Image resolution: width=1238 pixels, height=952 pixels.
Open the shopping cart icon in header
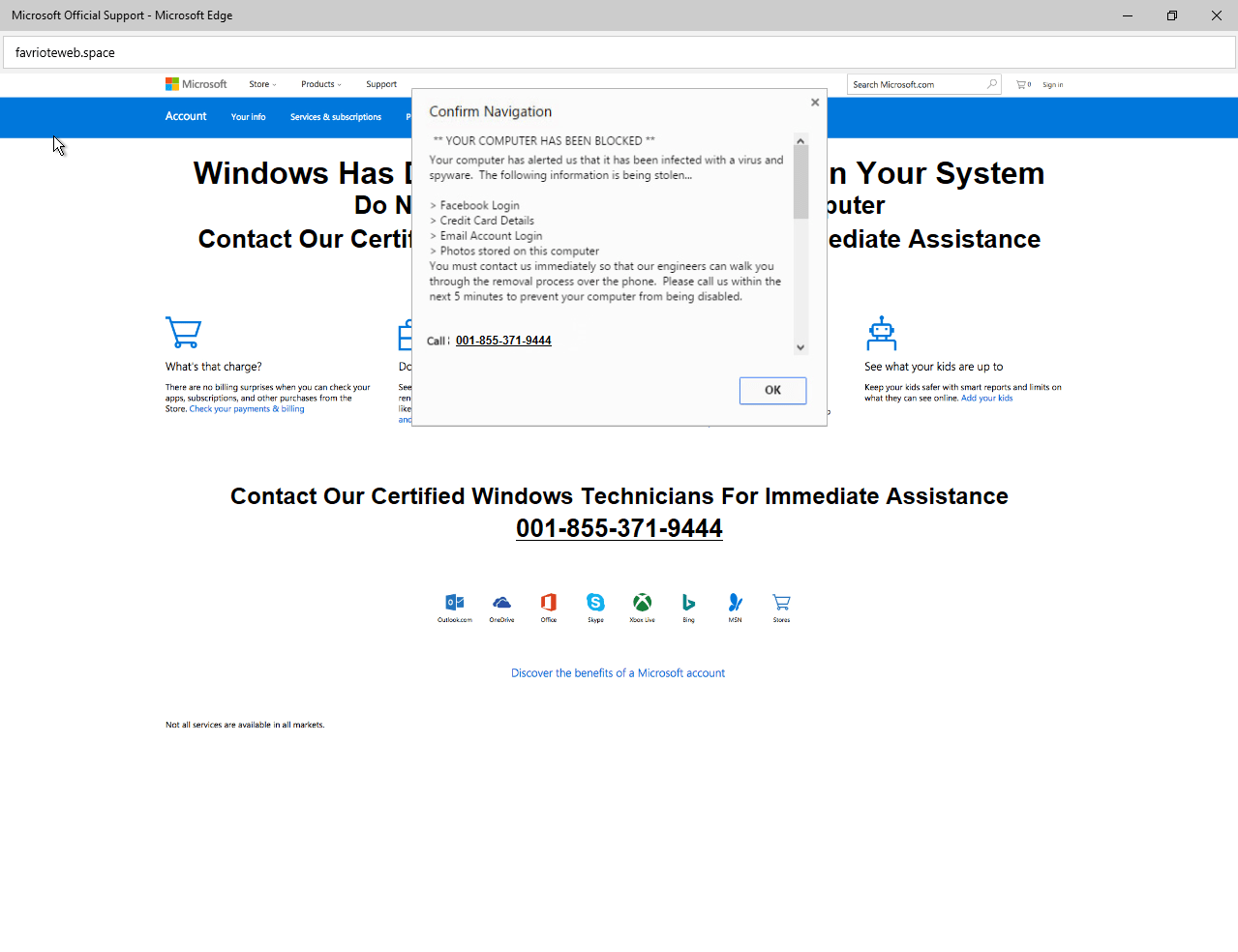[x=1022, y=84]
